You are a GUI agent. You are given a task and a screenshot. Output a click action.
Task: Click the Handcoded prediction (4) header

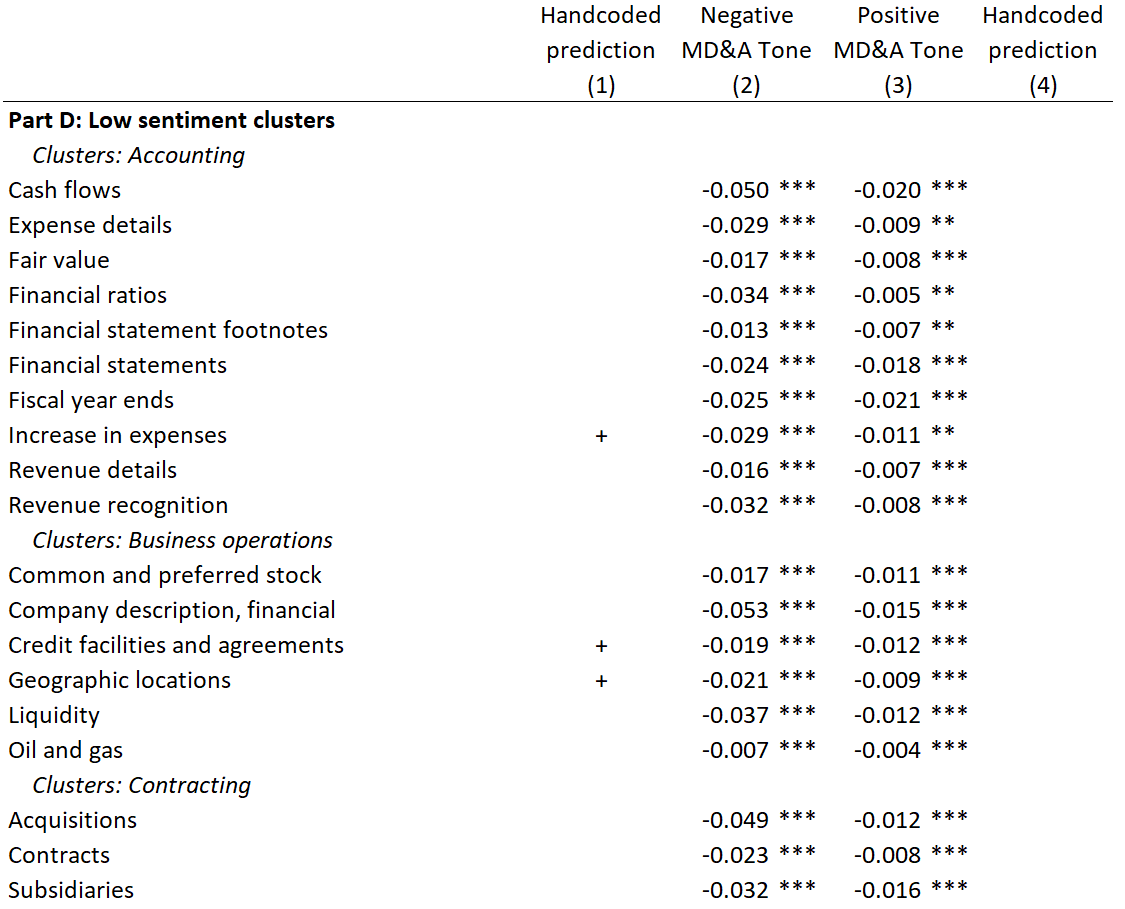point(1042,50)
